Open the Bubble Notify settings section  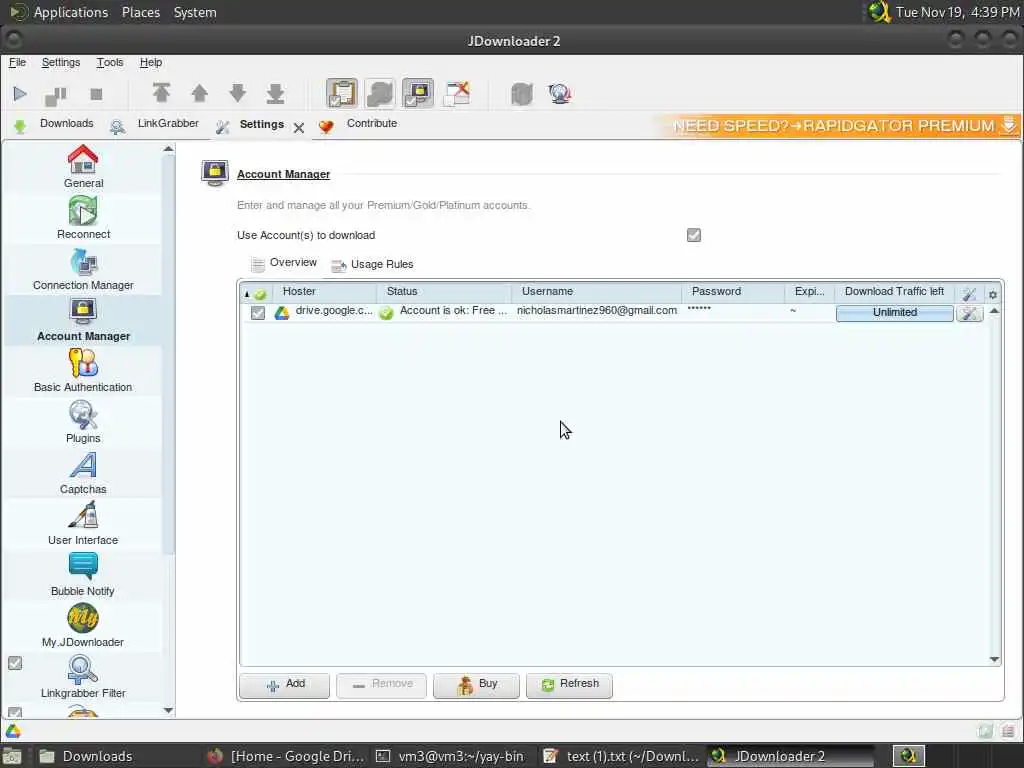83,575
